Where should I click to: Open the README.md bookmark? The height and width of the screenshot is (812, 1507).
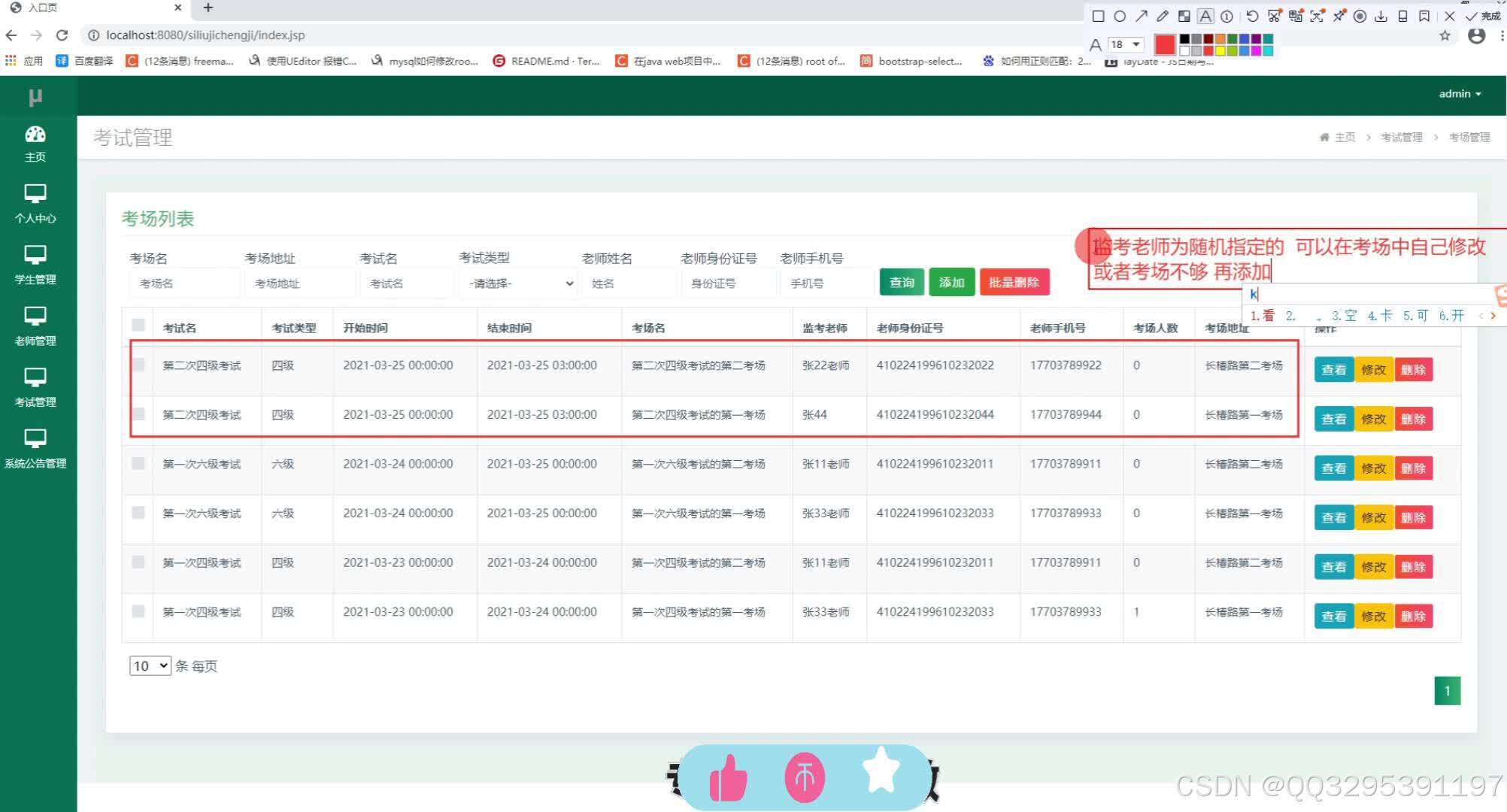pos(546,61)
